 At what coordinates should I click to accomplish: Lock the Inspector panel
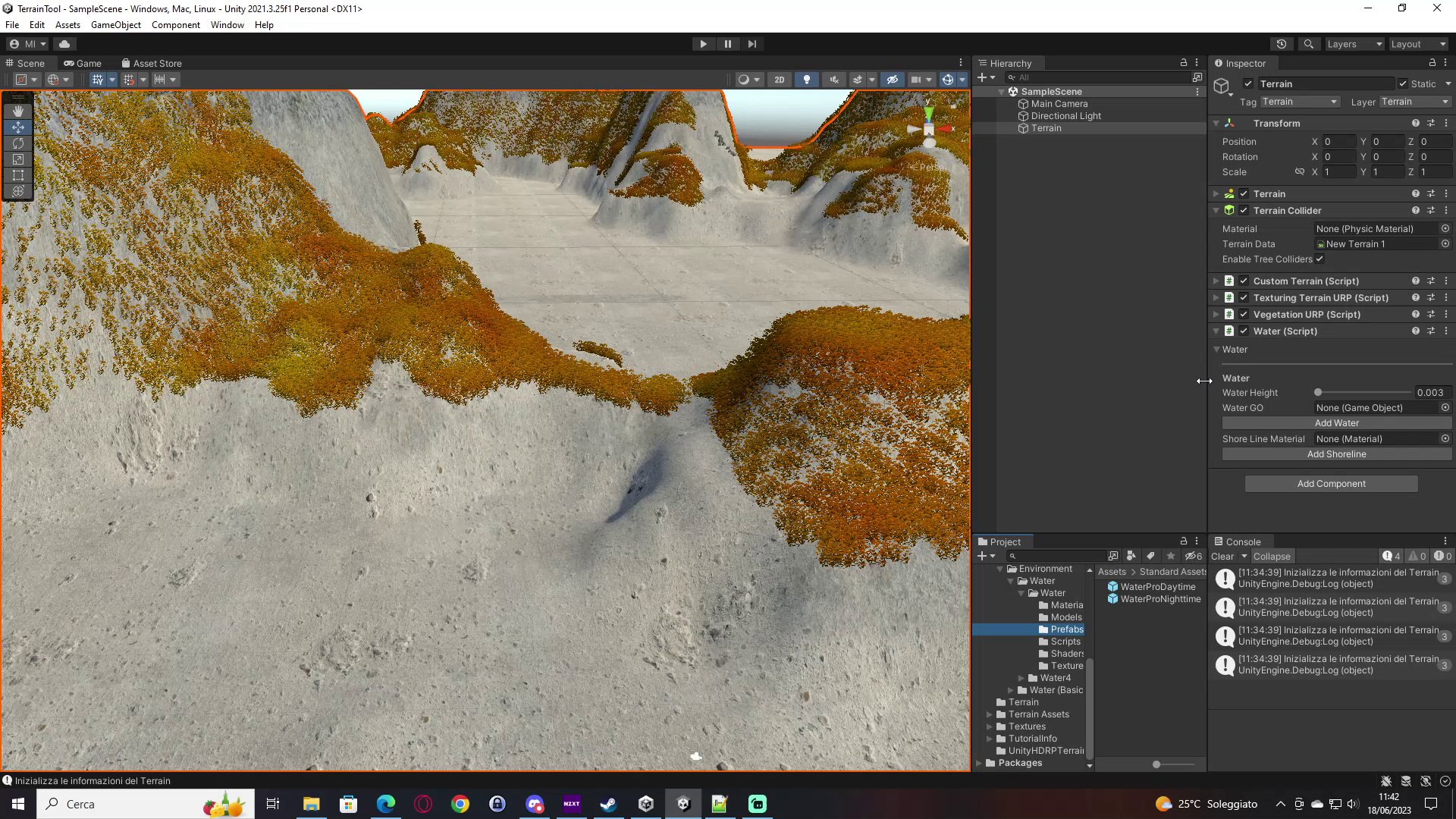point(1432,63)
